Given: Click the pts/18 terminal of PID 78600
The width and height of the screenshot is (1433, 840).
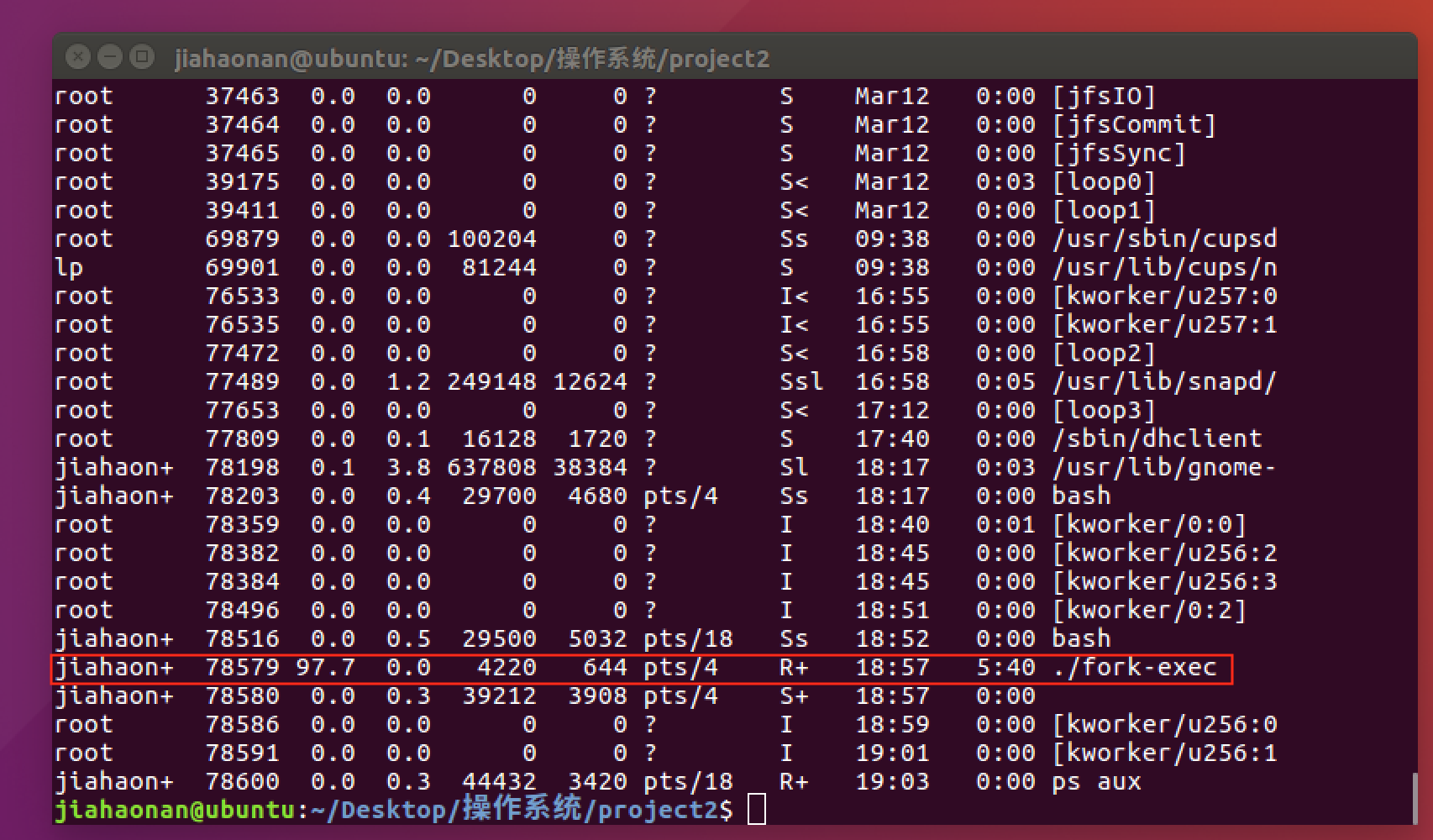Looking at the screenshot, I should click(688, 781).
